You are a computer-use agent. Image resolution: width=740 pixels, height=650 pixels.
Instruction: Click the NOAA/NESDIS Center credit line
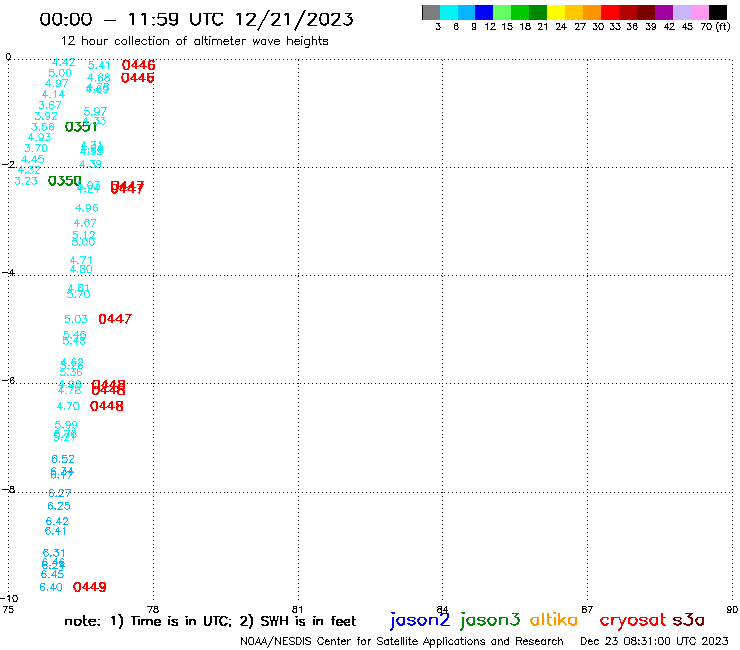pos(402,641)
